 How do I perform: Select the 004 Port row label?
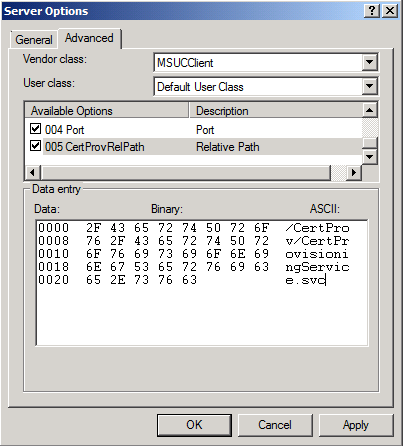click(x=64, y=130)
